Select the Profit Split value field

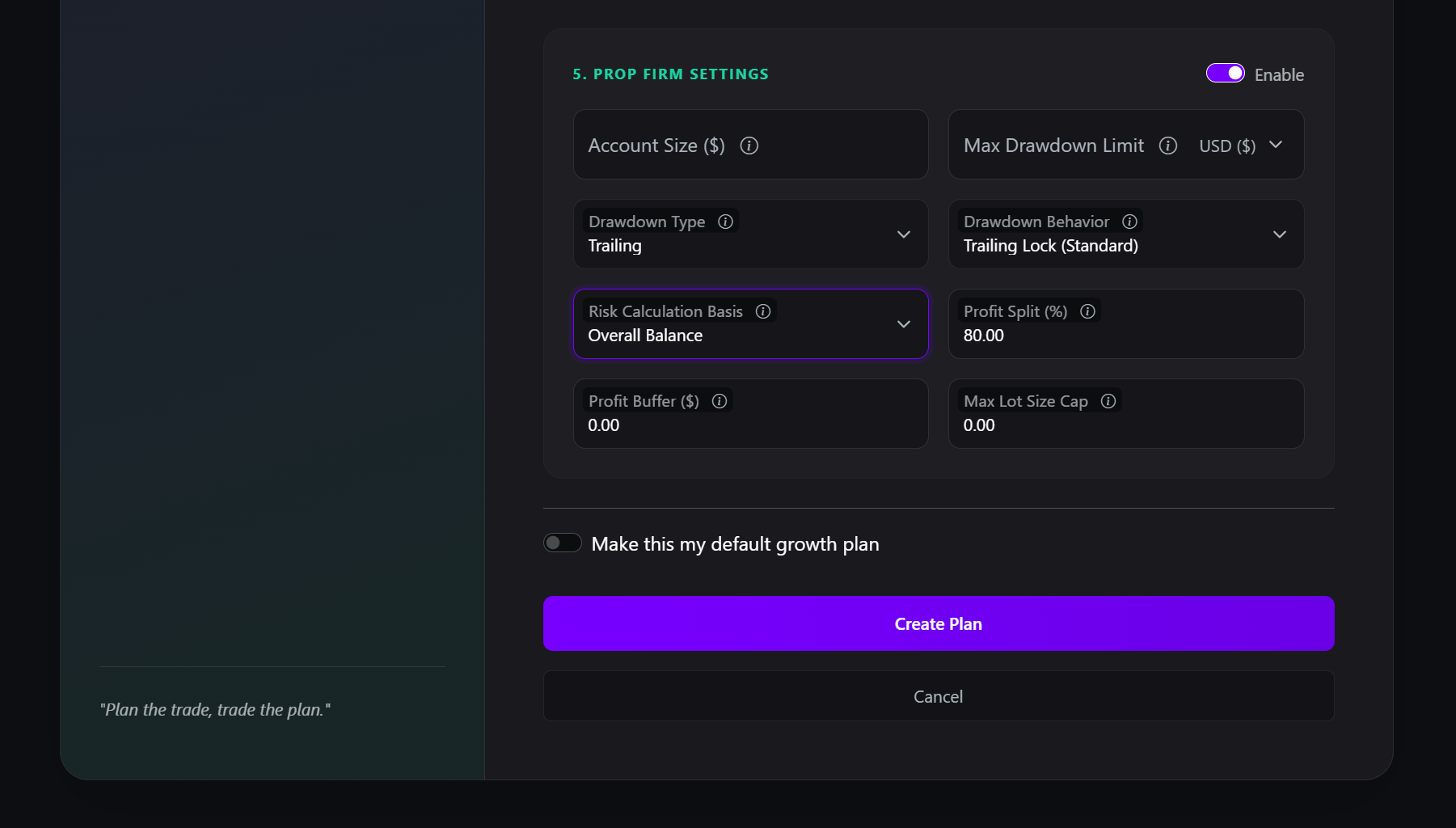1125,335
